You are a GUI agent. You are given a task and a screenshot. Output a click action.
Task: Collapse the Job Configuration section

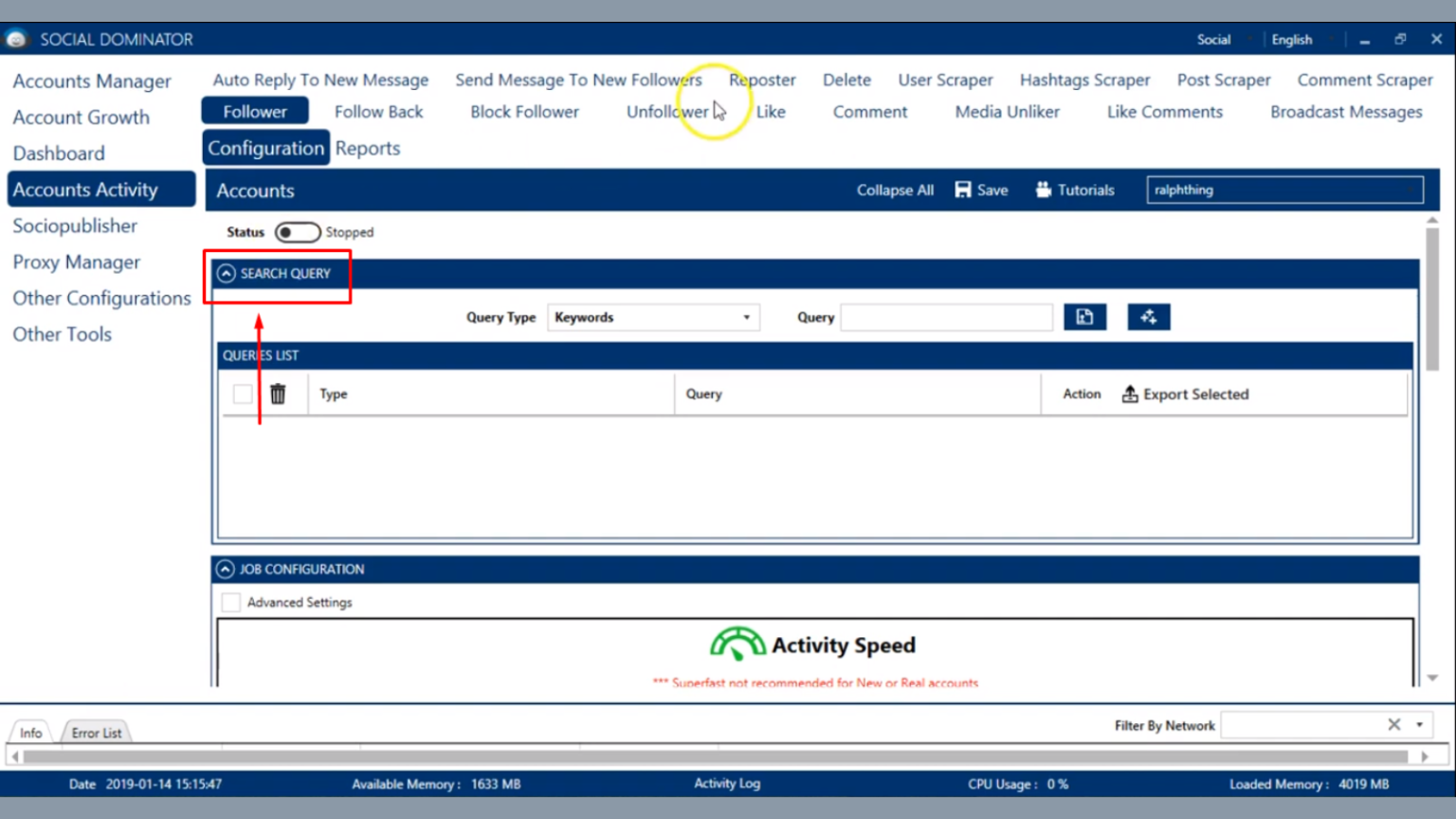point(225,570)
